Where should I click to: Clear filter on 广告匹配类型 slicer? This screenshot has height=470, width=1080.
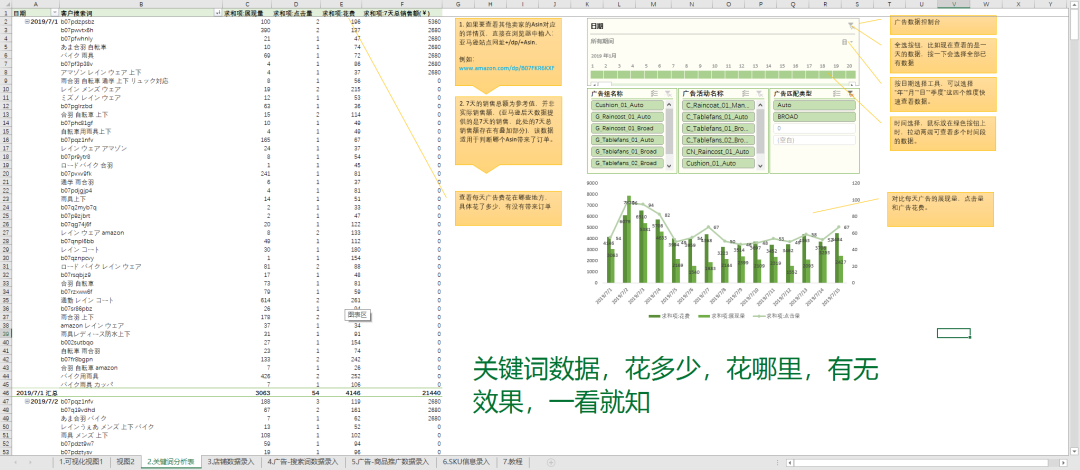850,93
